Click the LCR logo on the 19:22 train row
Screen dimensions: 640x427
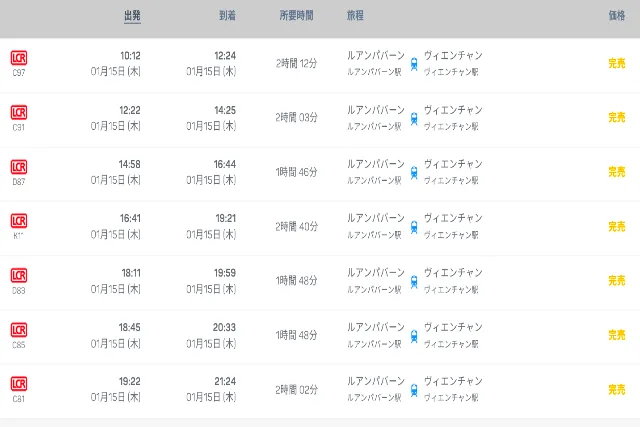(x=19, y=384)
